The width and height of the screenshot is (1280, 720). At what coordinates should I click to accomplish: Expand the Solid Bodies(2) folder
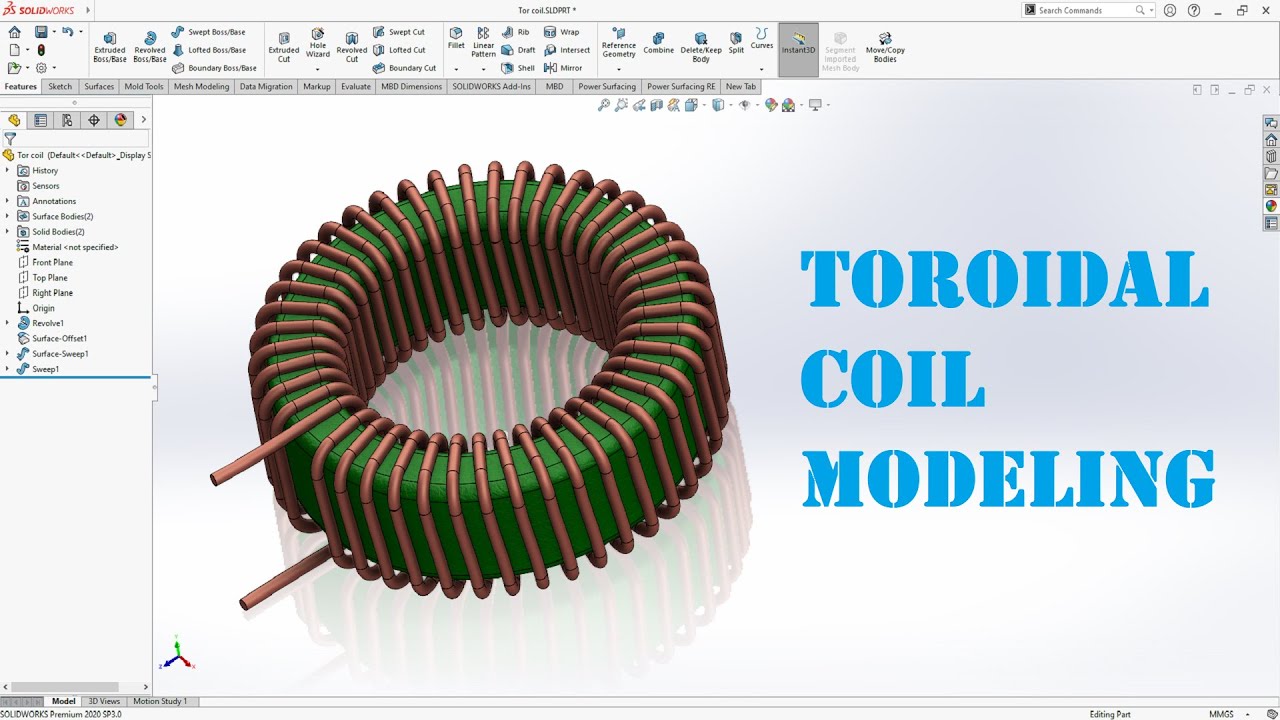click(x=8, y=232)
